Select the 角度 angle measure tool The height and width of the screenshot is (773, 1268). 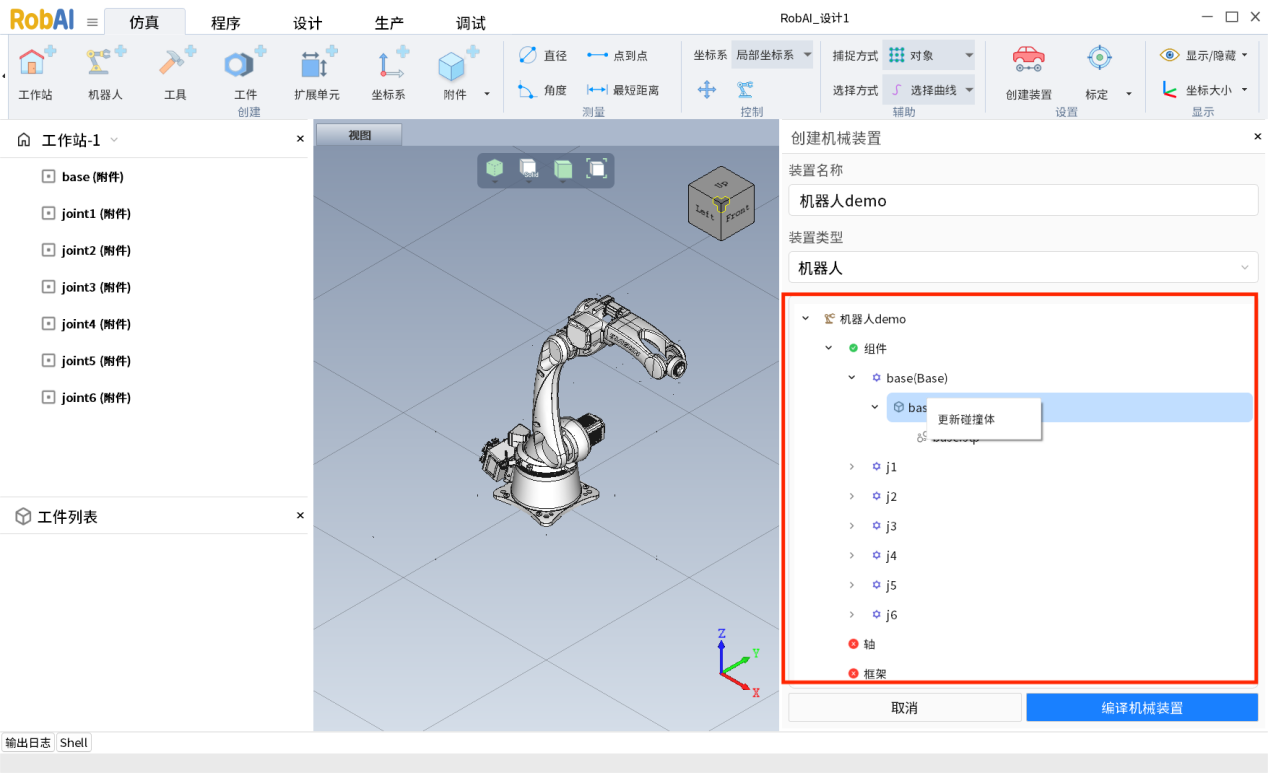tap(543, 90)
